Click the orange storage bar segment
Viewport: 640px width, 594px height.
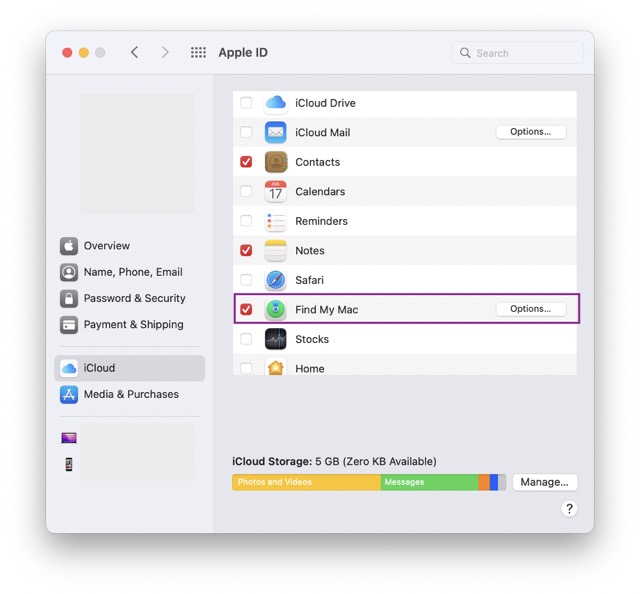pyautogui.click(x=484, y=482)
